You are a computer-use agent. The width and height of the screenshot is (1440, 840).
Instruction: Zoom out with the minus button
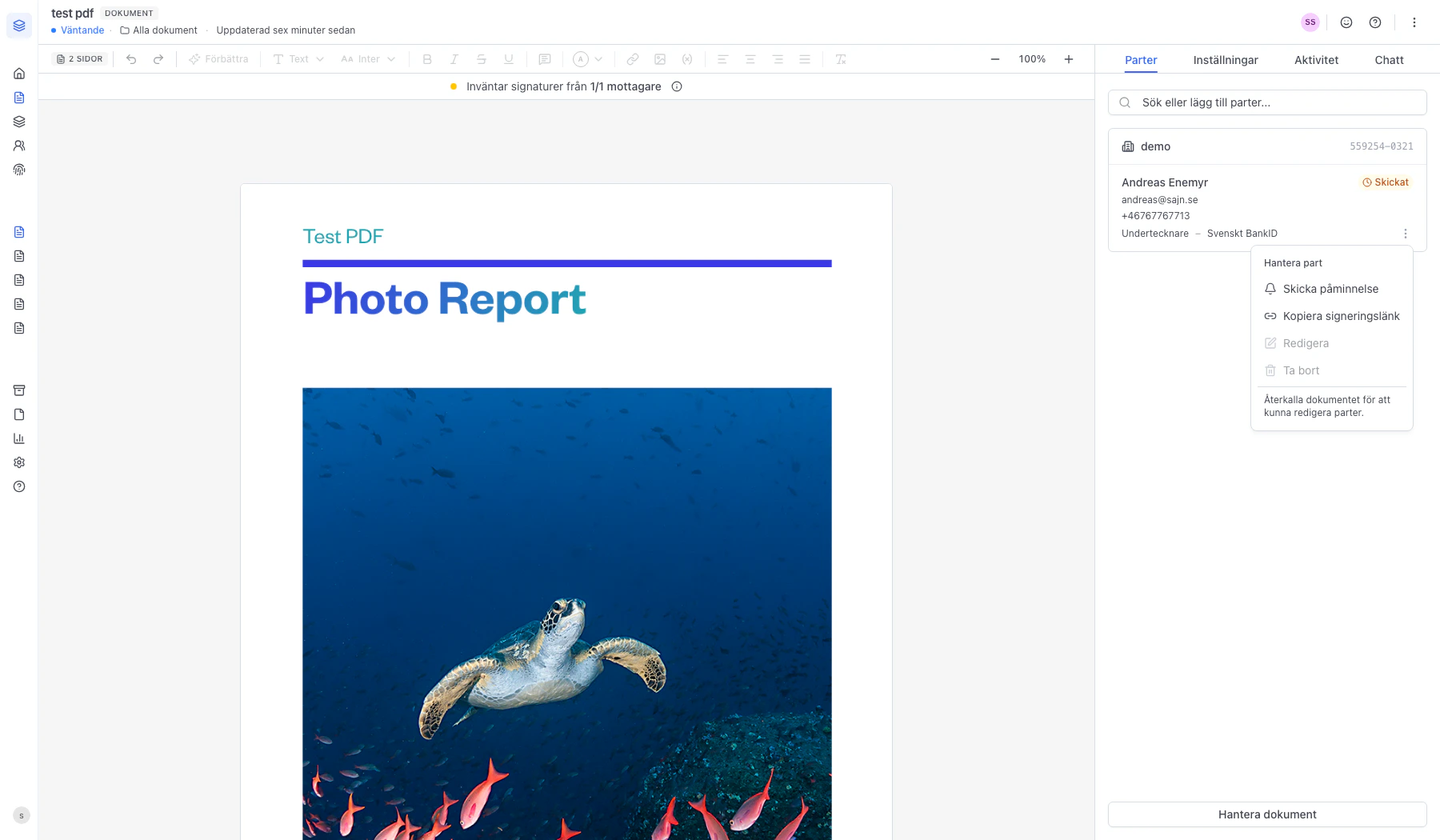coord(995,59)
